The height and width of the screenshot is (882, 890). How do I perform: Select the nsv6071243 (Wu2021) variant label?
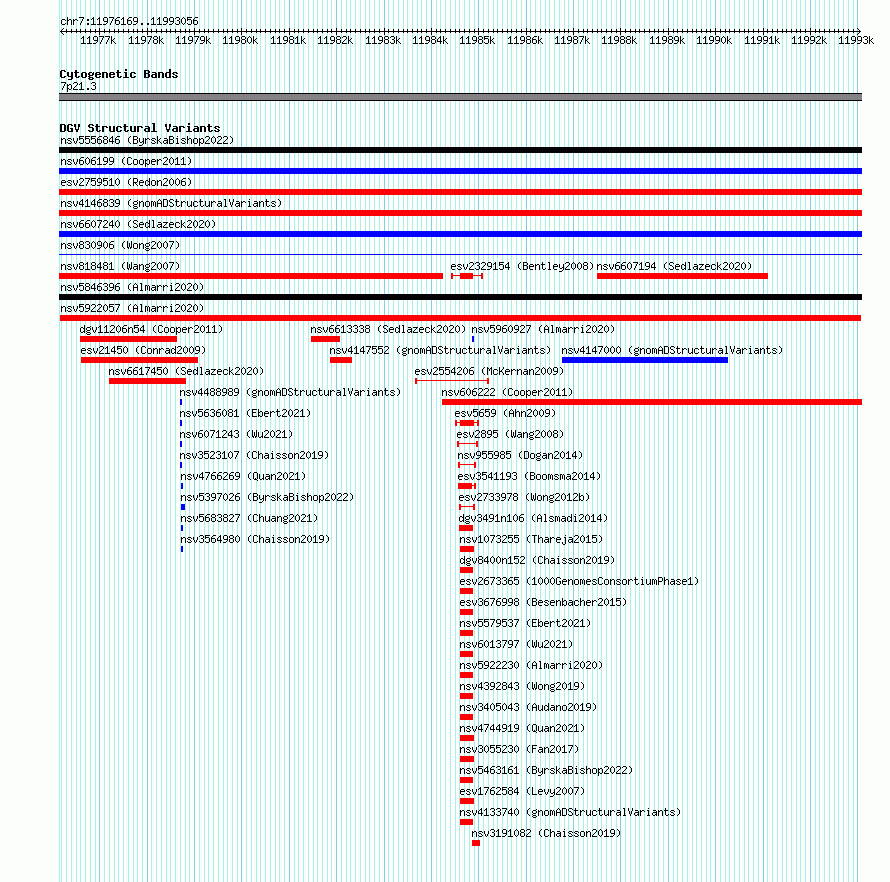click(236, 434)
